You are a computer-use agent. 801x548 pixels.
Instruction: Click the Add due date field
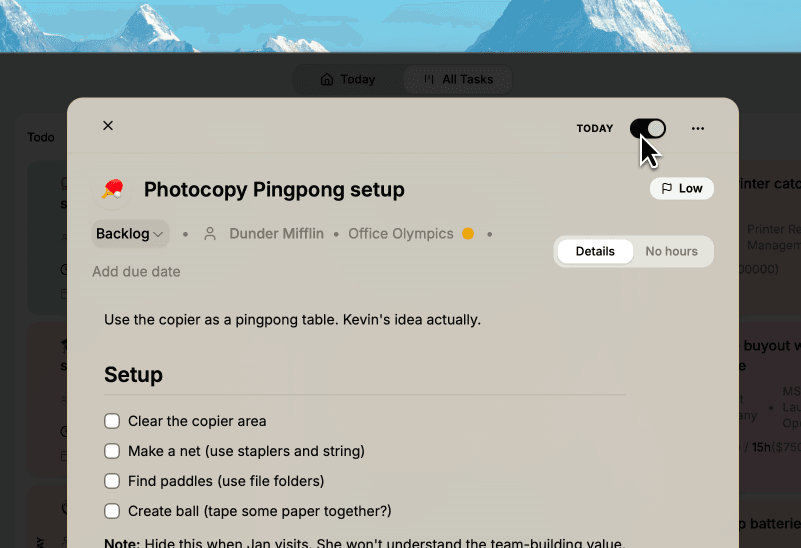(136, 271)
